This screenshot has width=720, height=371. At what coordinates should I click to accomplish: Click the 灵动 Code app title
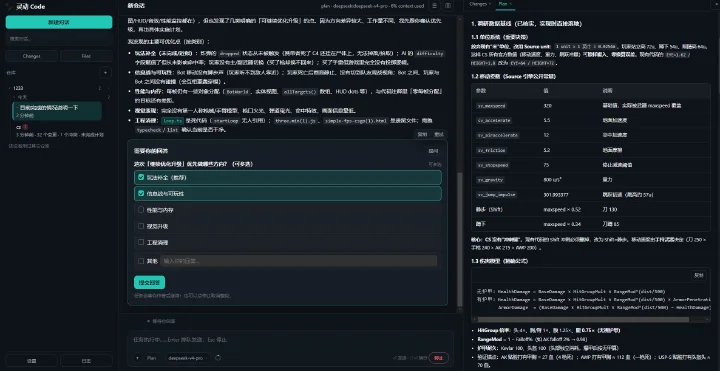pyautogui.click(x=30, y=6)
